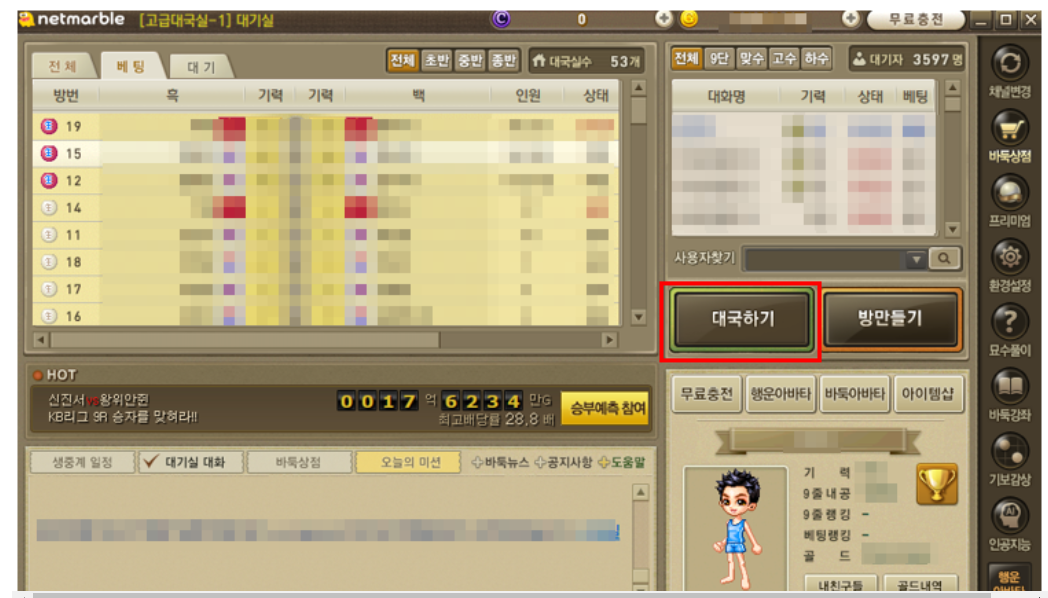Click 무료충전 button above the profile
Screen dimensions: 1048x598
click(706, 394)
